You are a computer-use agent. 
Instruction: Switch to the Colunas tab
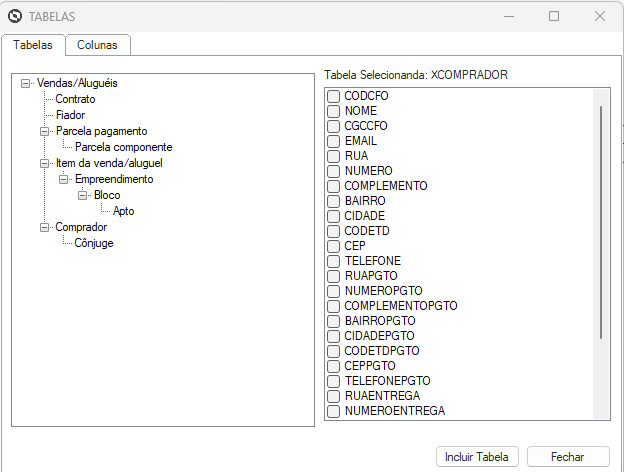coord(98,45)
